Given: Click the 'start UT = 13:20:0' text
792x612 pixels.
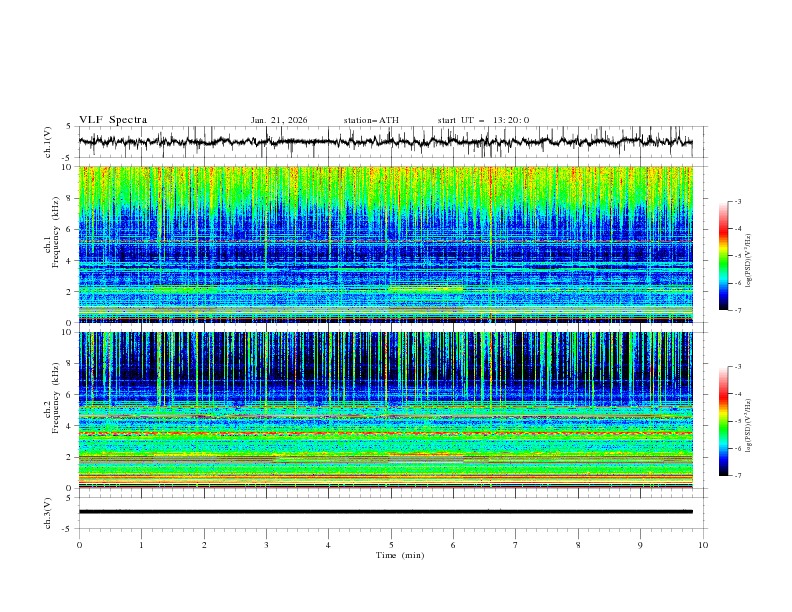Looking at the screenshot, I should point(483,120).
